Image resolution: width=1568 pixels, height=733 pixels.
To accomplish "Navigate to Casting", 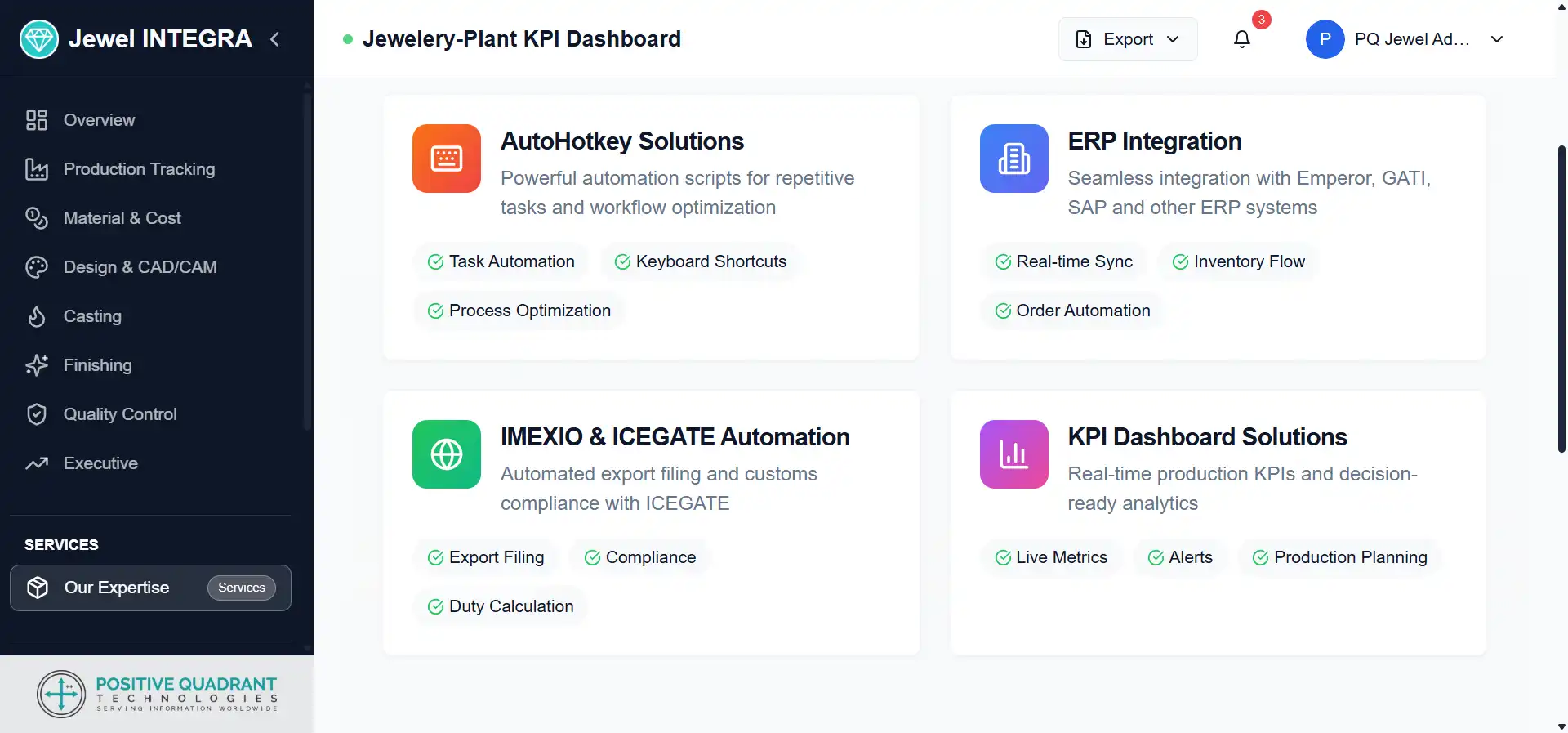I will (150, 316).
